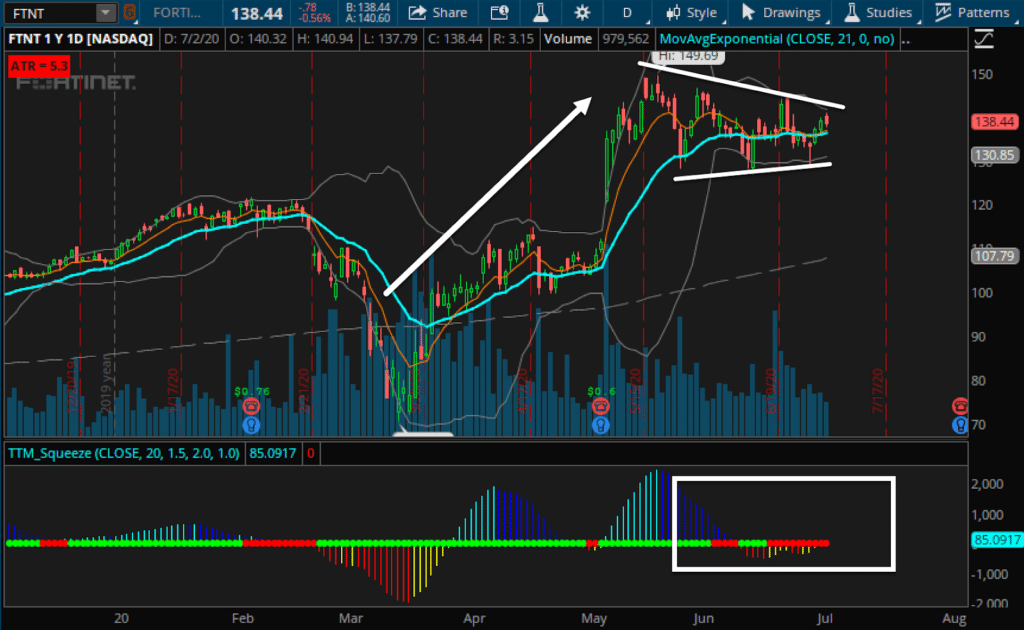Click the 85.0917 value next to TTM_Squeeze
This screenshot has width=1024, height=630.
272,453
